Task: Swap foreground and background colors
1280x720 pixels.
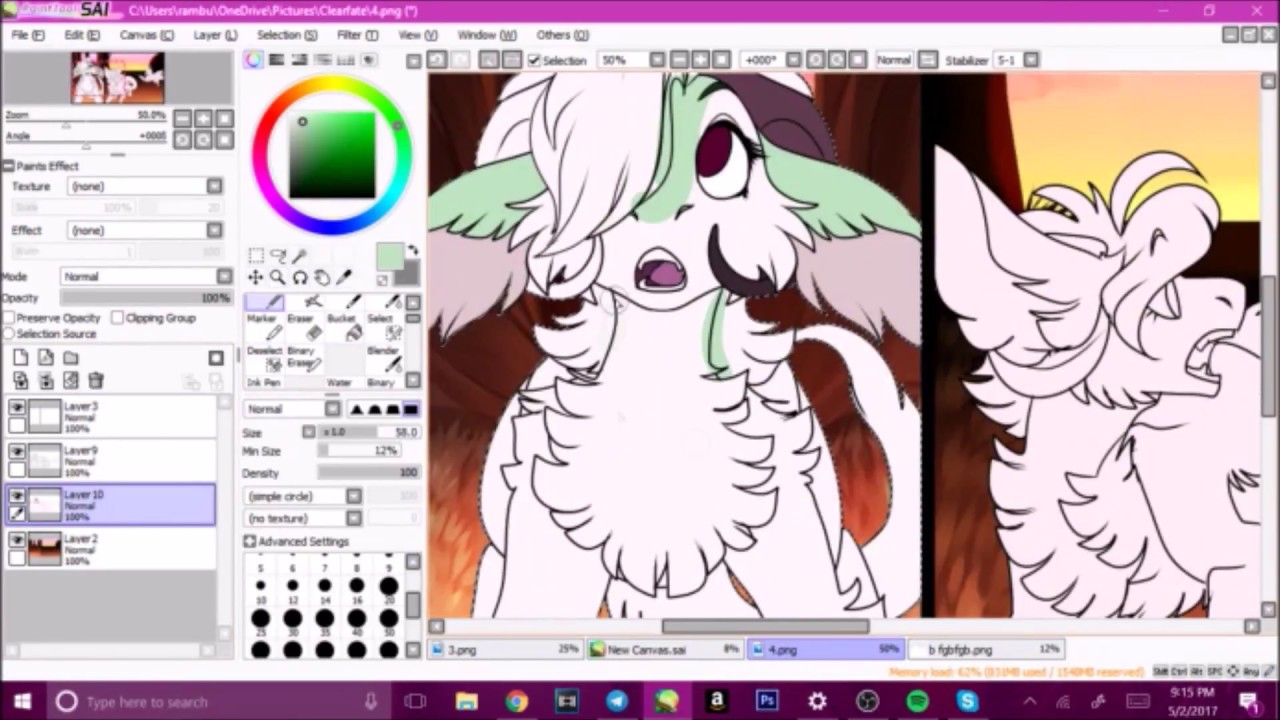Action: click(x=412, y=251)
